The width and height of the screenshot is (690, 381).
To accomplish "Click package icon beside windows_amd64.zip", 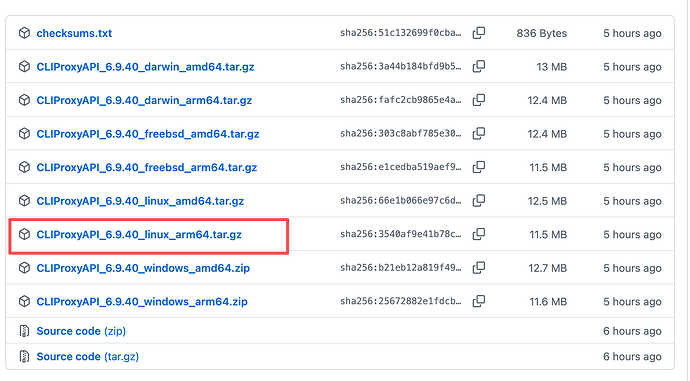I will (x=24, y=268).
